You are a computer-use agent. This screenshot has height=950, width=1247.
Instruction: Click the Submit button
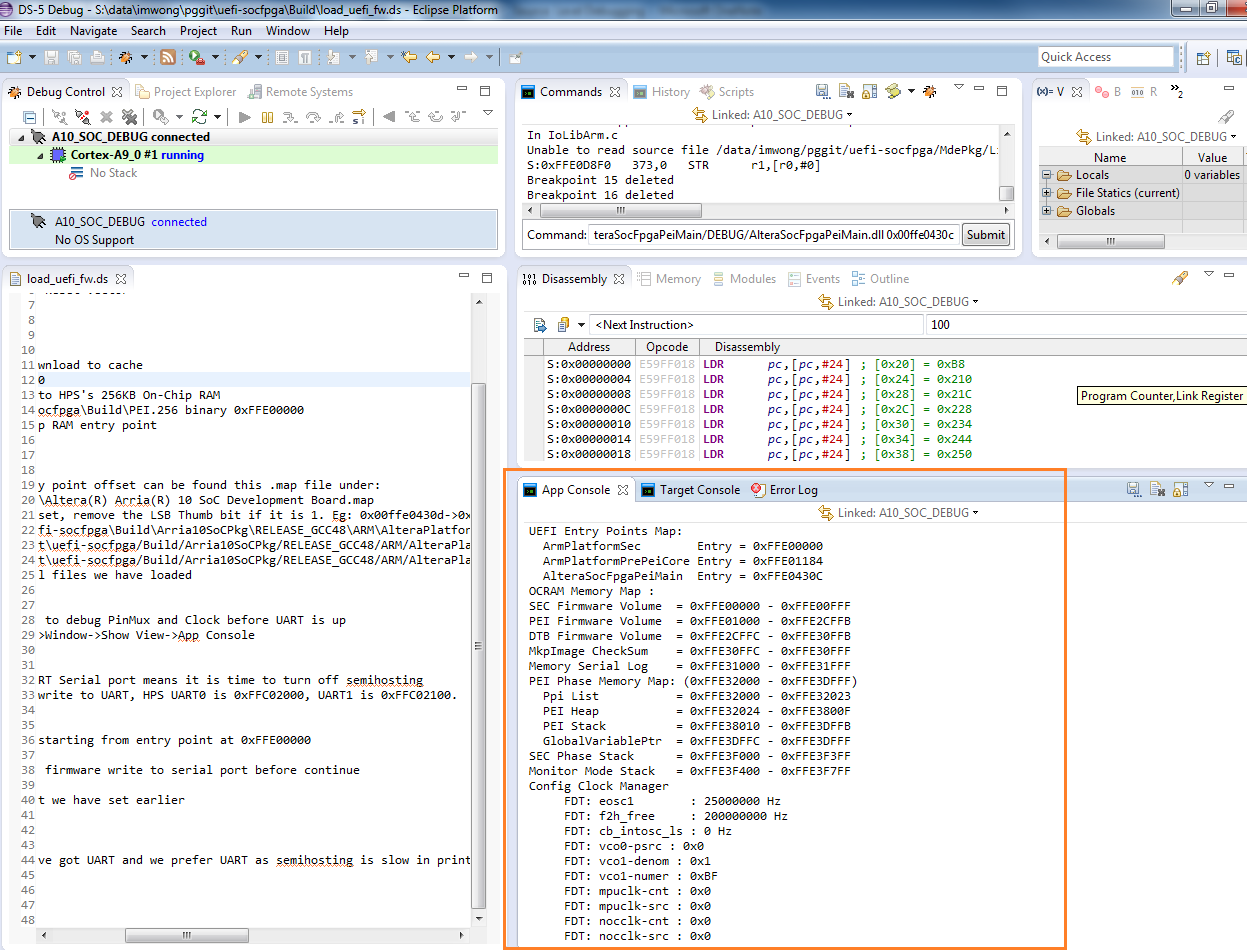tap(985, 235)
